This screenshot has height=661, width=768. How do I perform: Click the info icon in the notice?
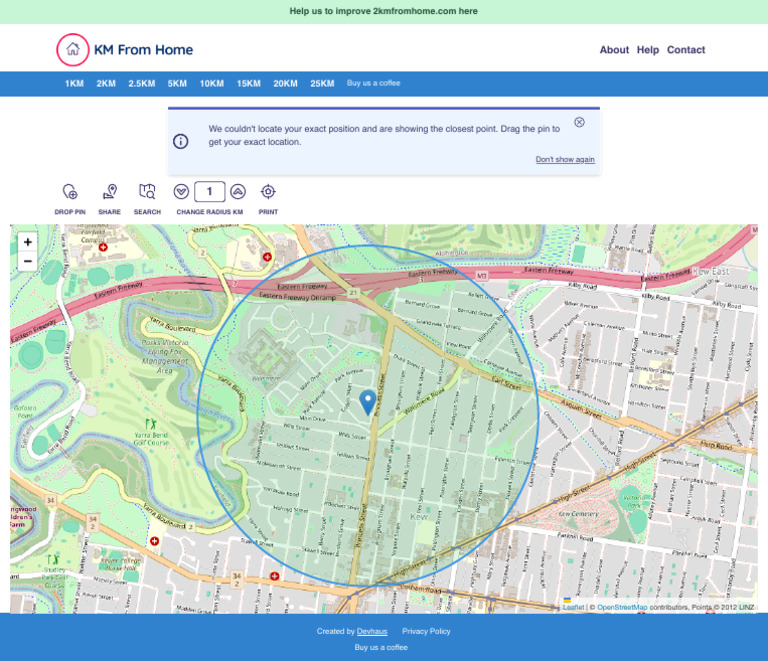180,142
